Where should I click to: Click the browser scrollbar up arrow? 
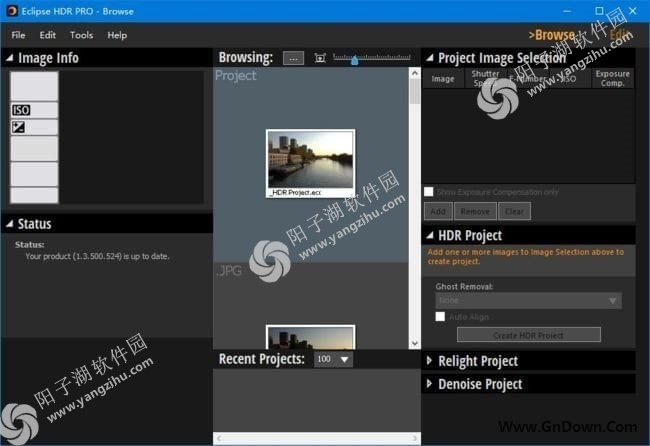click(415, 73)
